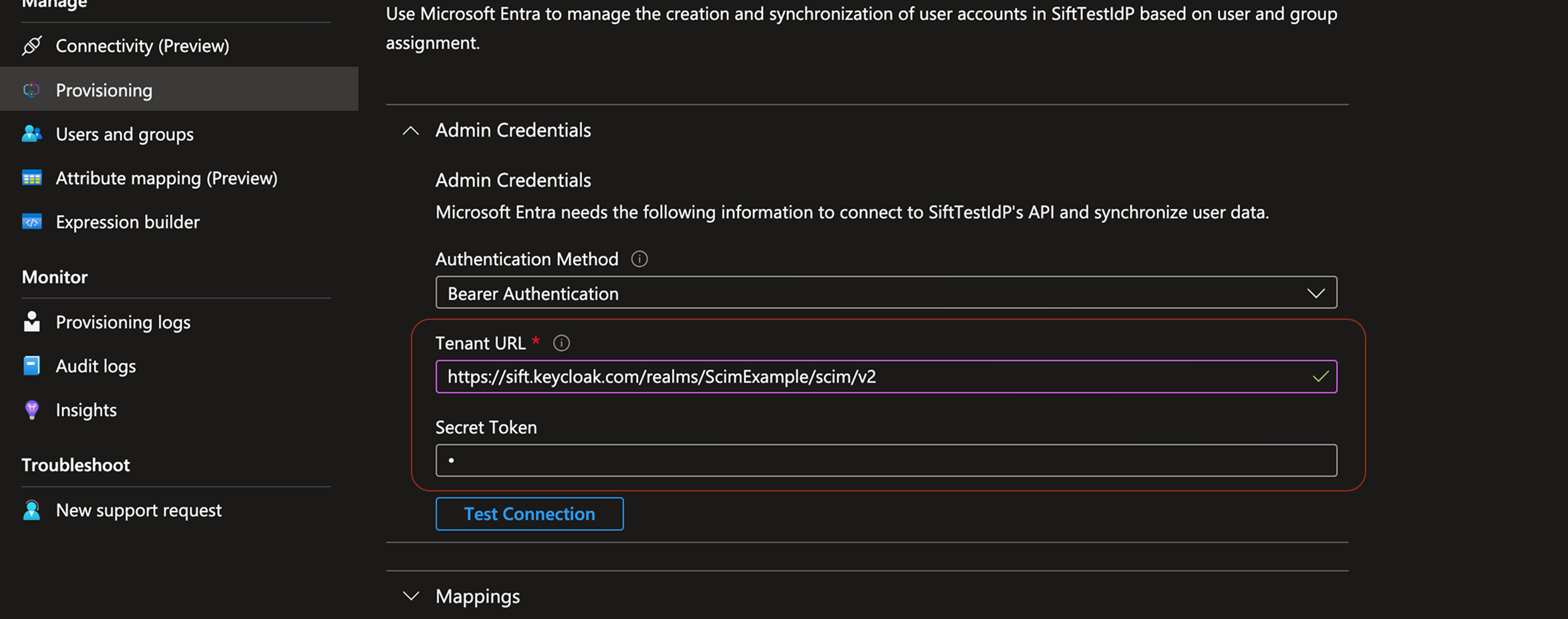Image resolution: width=1568 pixels, height=619 pixels.
Task: Go to Attribute mapping (Preview)
Action: click(x=166, y=178)
